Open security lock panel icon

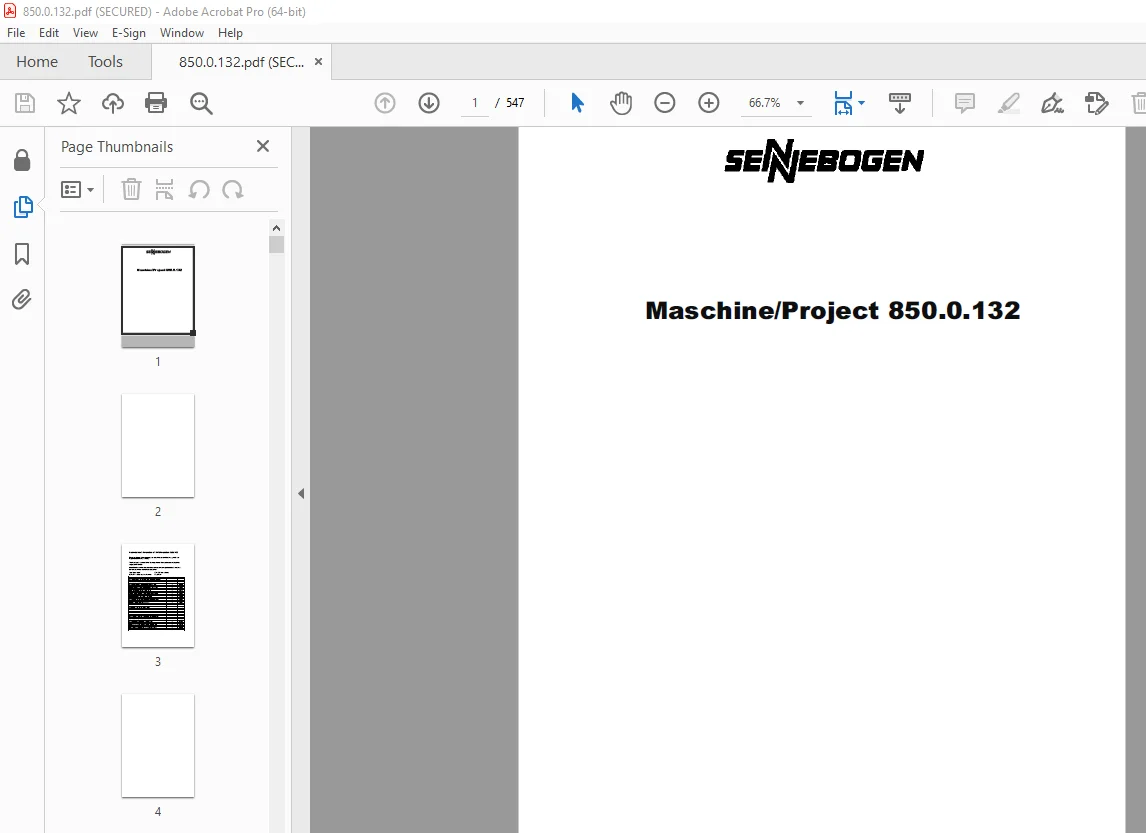pyautogui.click(x=22, y=160)
